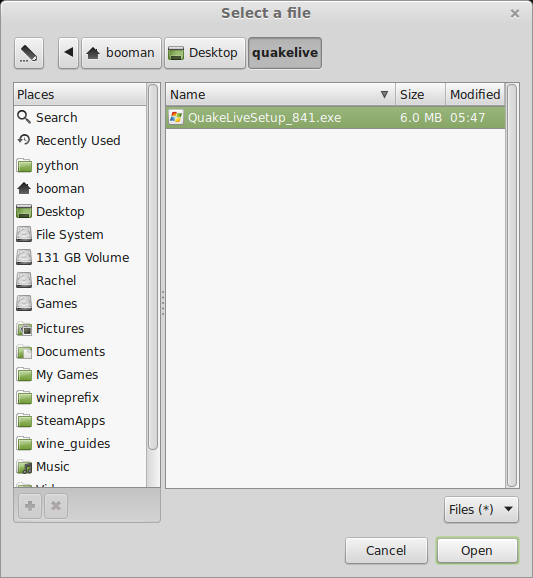Select the quakelive path button
Image resolution: width=533 pixels, height=578 pixels.
(x=285, y=53)
